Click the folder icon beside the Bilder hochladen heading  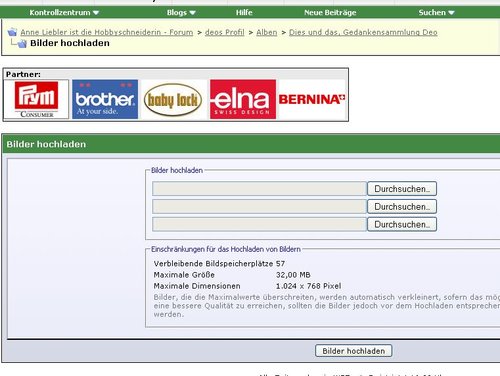pos(22,43)
